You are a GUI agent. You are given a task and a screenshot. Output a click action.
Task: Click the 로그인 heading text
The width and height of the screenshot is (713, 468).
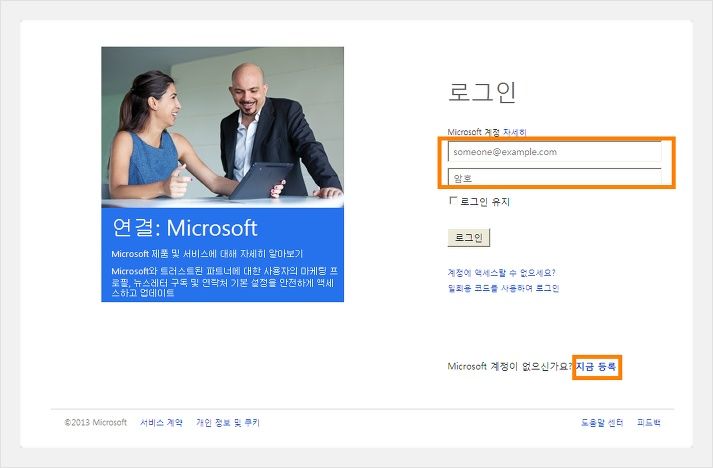(x=482, y=92)
